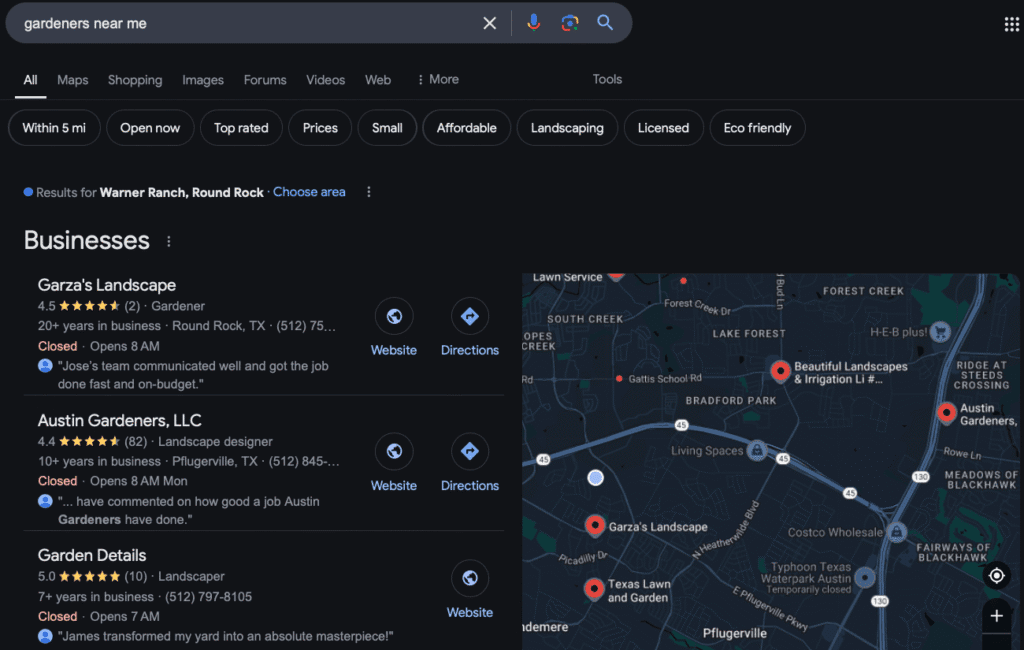Open options menu next to Businesses heading
The image size is (1024, 650).
pos(168,242)
